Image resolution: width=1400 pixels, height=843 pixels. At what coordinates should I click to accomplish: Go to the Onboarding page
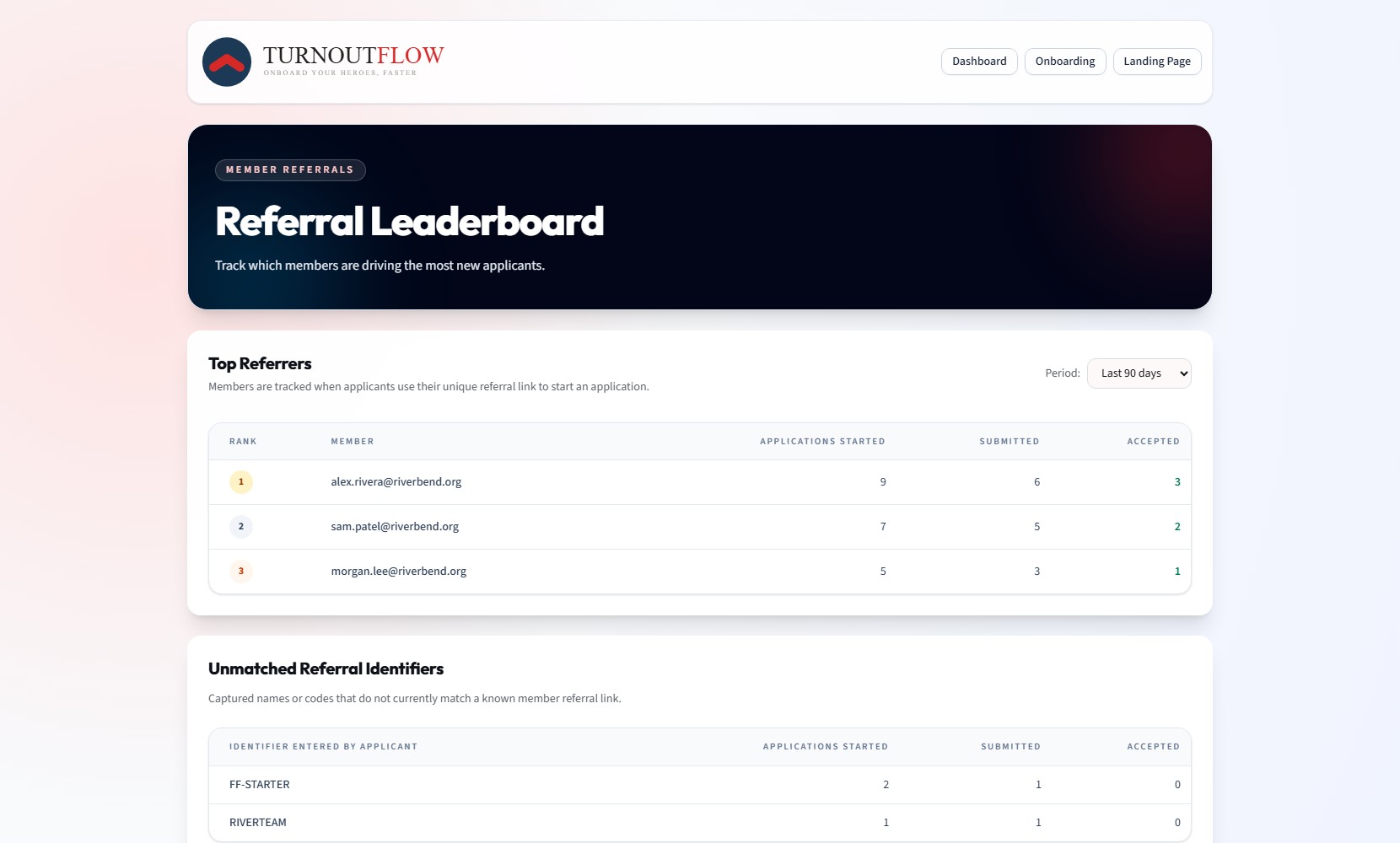pyautogui.click(x=1065, y=62)
